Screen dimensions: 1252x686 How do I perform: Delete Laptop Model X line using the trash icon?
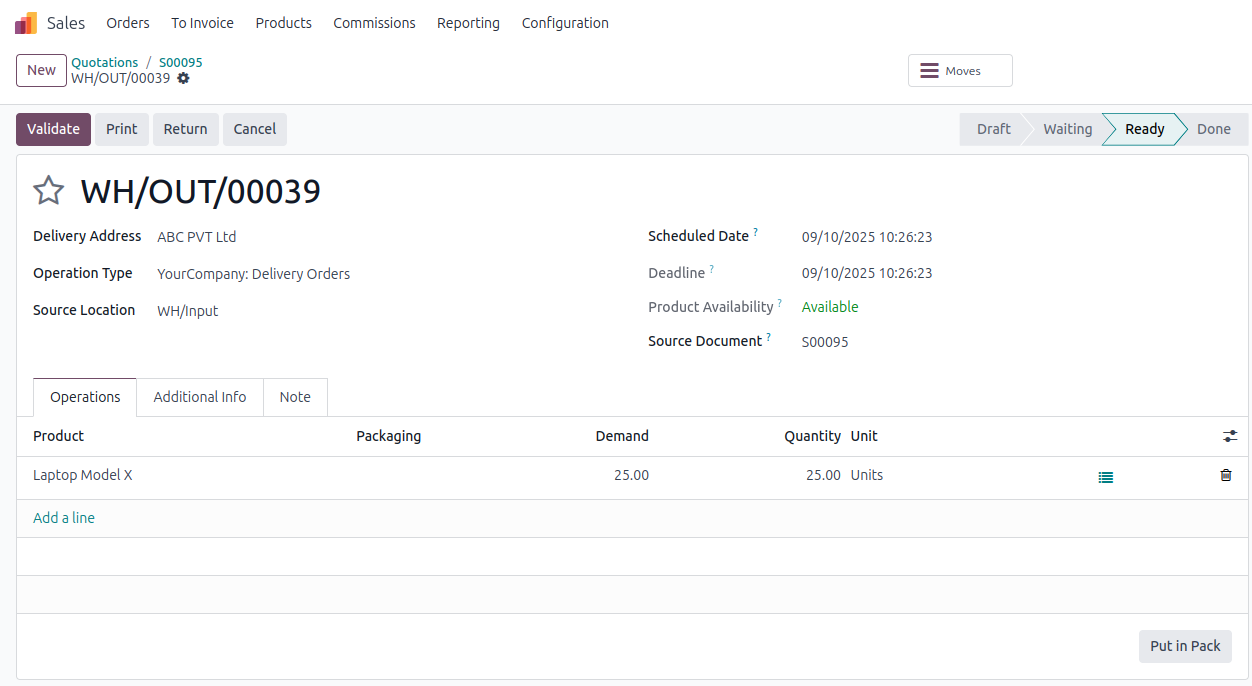(1225, 475)
